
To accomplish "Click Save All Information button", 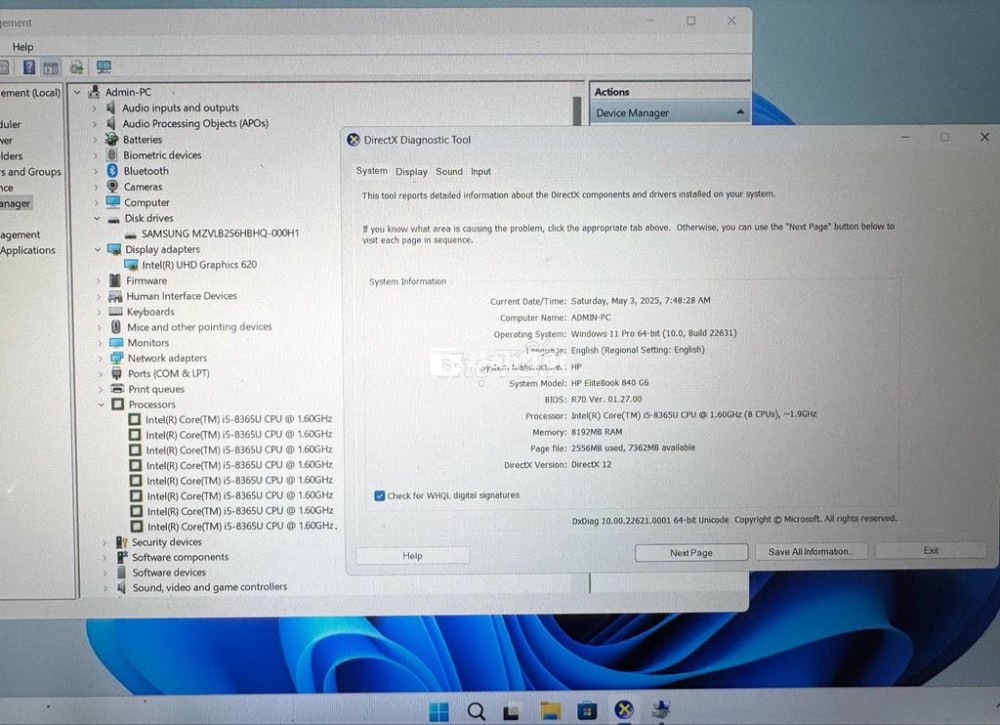I will pos(809,551).
